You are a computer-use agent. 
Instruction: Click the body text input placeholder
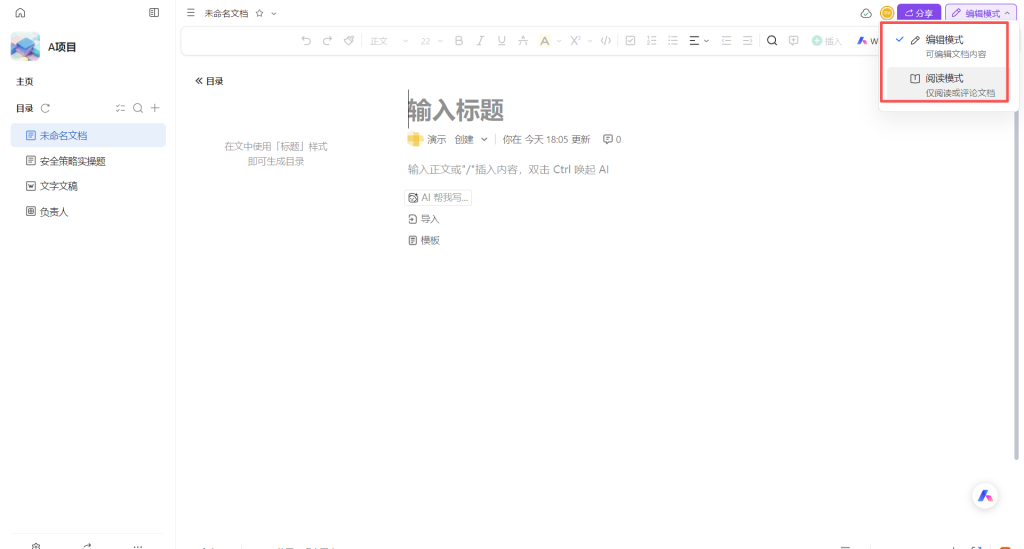508,170
